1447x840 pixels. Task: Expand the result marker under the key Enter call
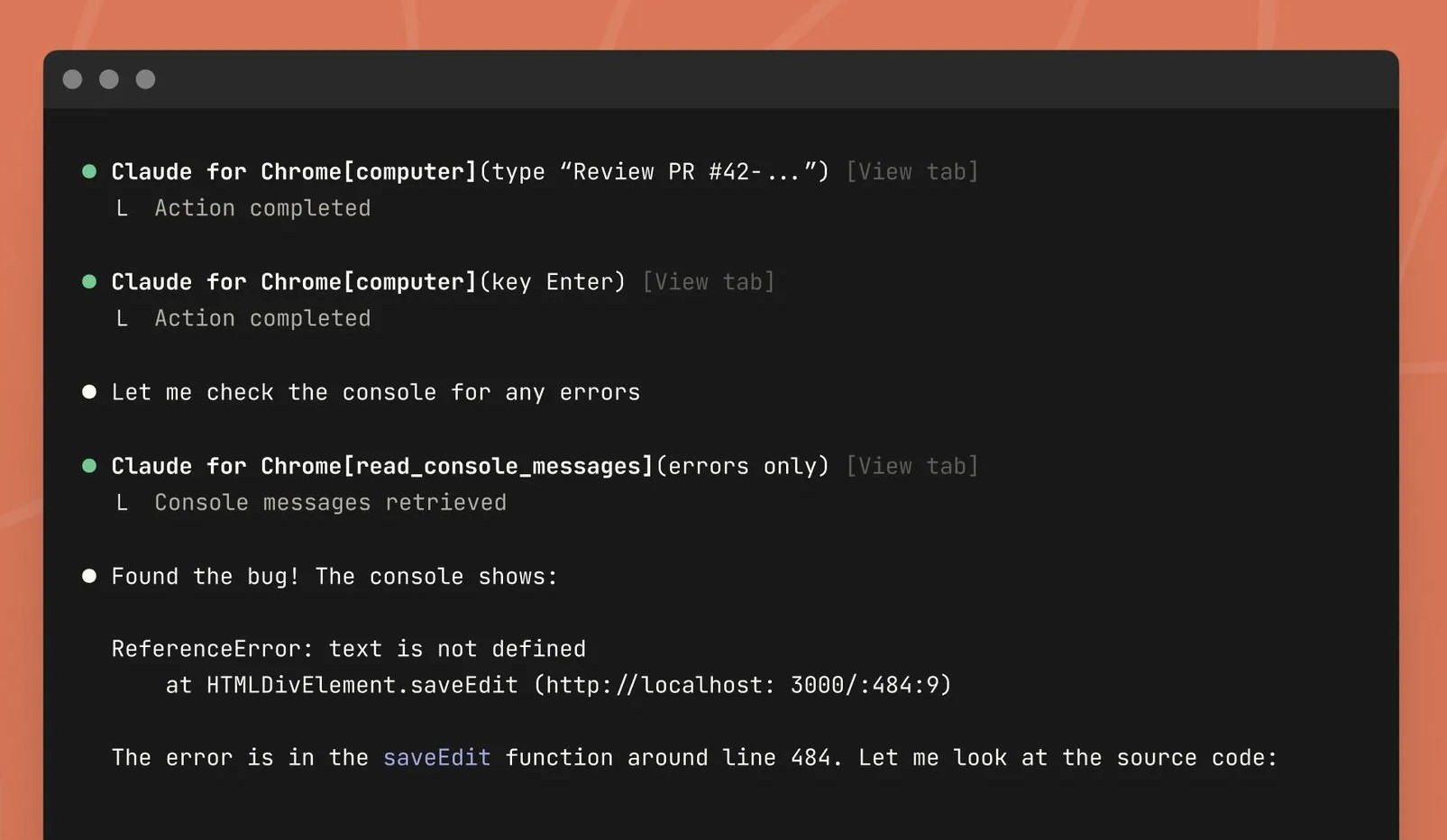(x=122, y=318)
